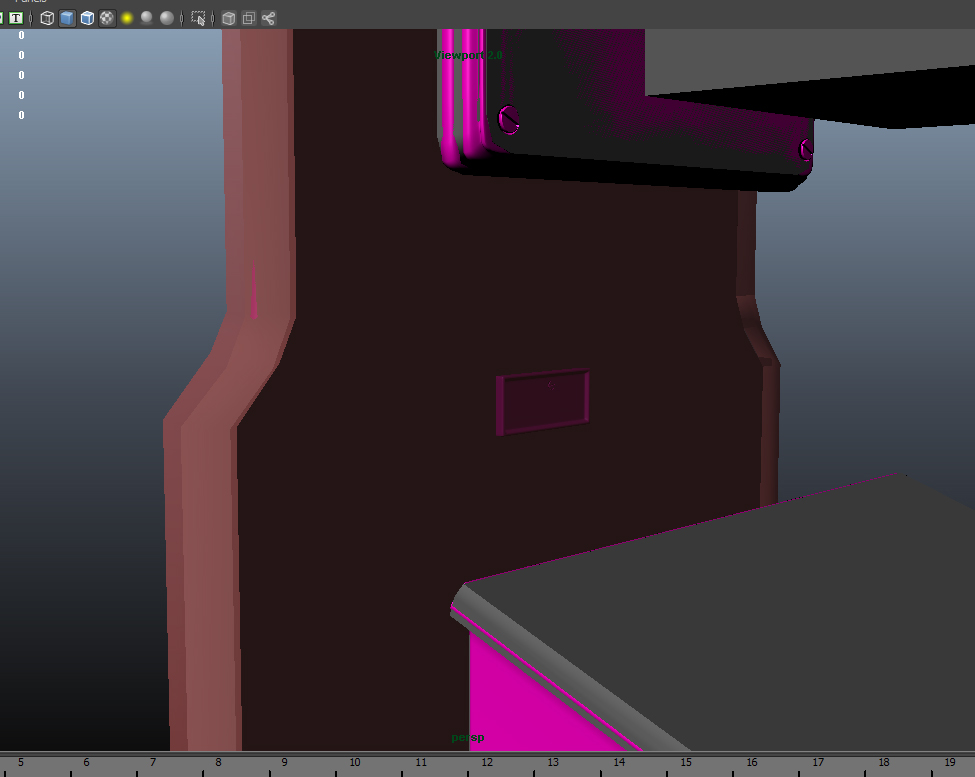Screen dimensions: 975x777
Task: Toggle X-Ray Active Components icon
Action: click(249, 18)
